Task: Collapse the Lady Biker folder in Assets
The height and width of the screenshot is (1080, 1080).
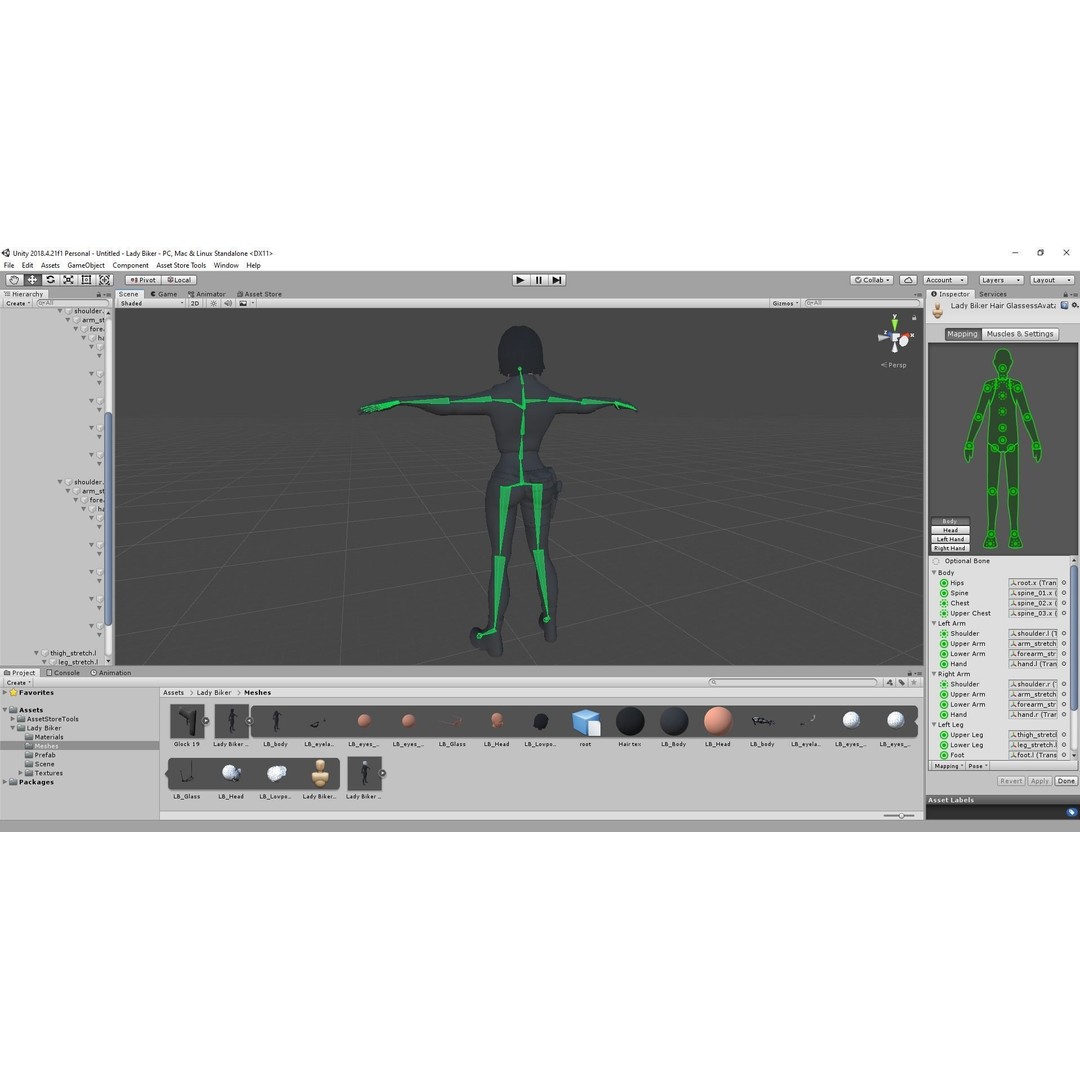Action: tap(12, 727)
